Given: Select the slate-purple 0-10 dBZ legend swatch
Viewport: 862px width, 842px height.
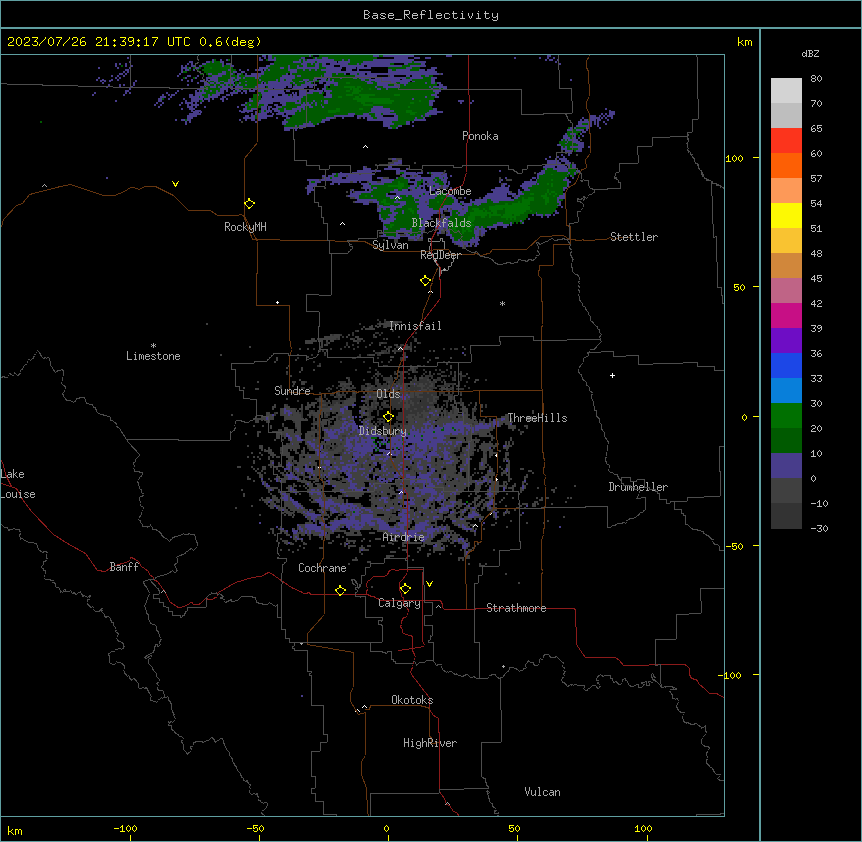Looking at the screenshot, I should point(786,466).
